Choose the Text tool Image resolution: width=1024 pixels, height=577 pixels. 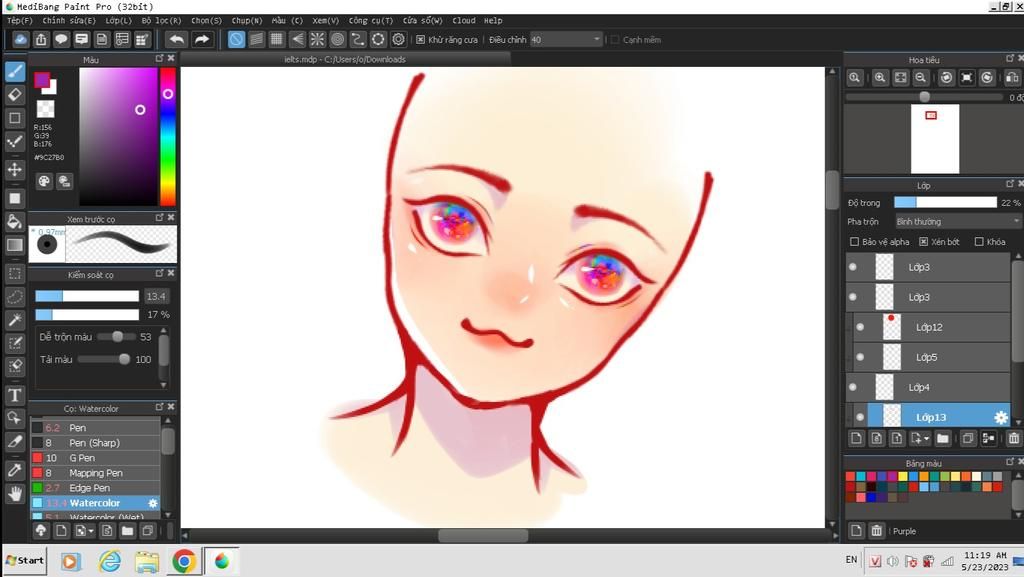(x=15, y=395)
